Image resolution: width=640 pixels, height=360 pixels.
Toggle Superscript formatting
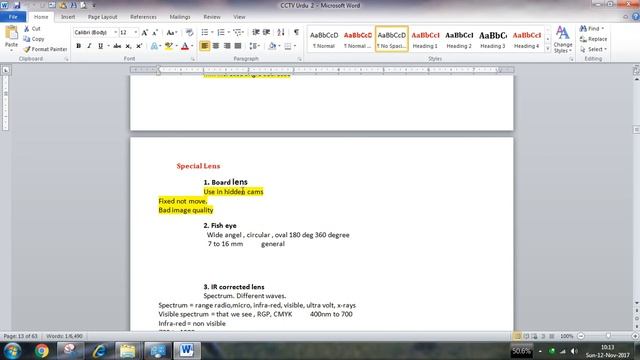point(139,46)
